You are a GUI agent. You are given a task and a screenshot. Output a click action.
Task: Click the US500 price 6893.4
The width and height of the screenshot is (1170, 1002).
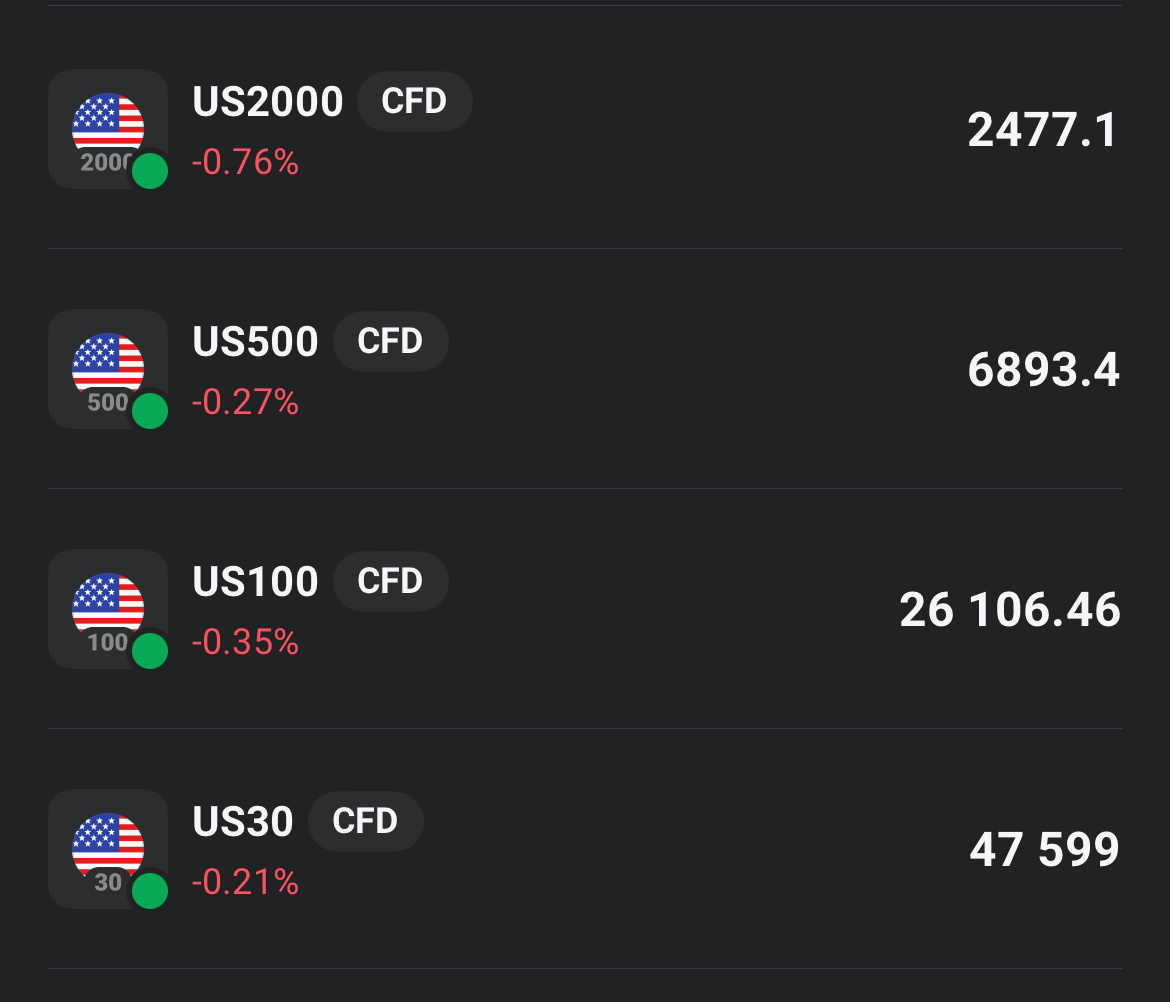[1043, 371]
